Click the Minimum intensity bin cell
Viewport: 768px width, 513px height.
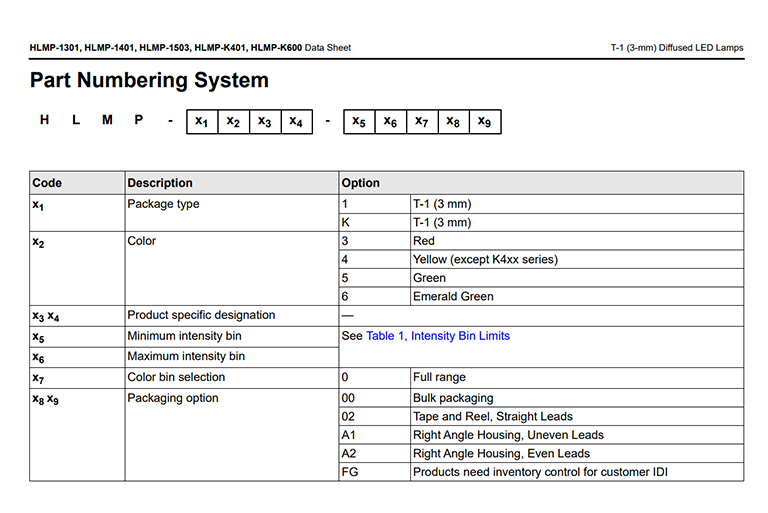point(232,337)
